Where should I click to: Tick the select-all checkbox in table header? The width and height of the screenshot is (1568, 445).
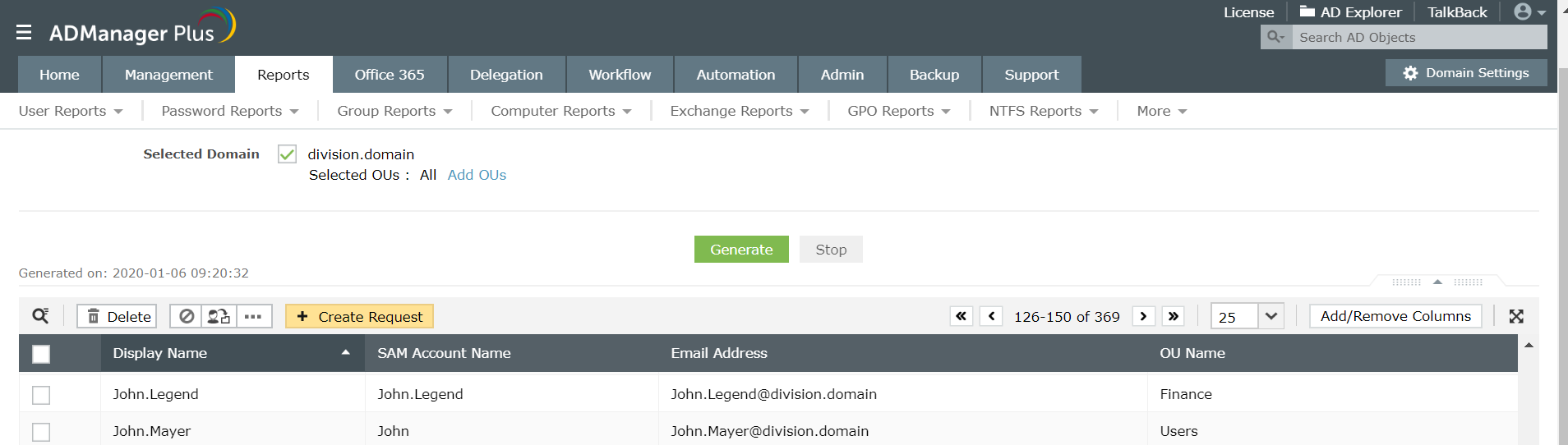[41, 354]
